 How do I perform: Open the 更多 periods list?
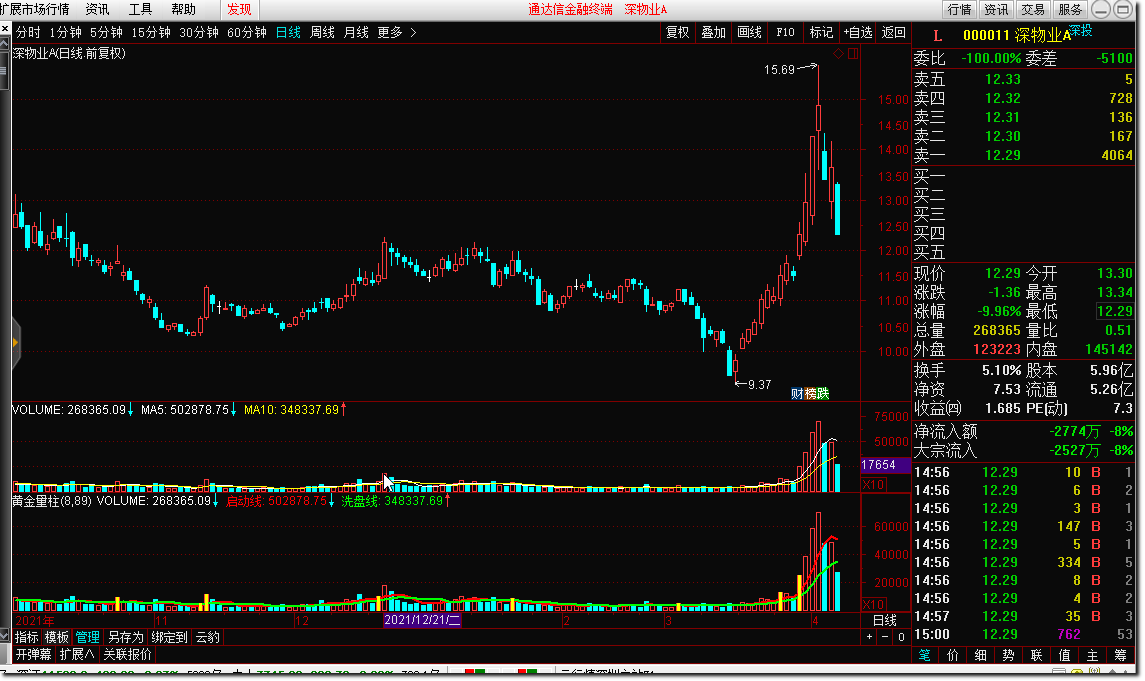[390, 32]
